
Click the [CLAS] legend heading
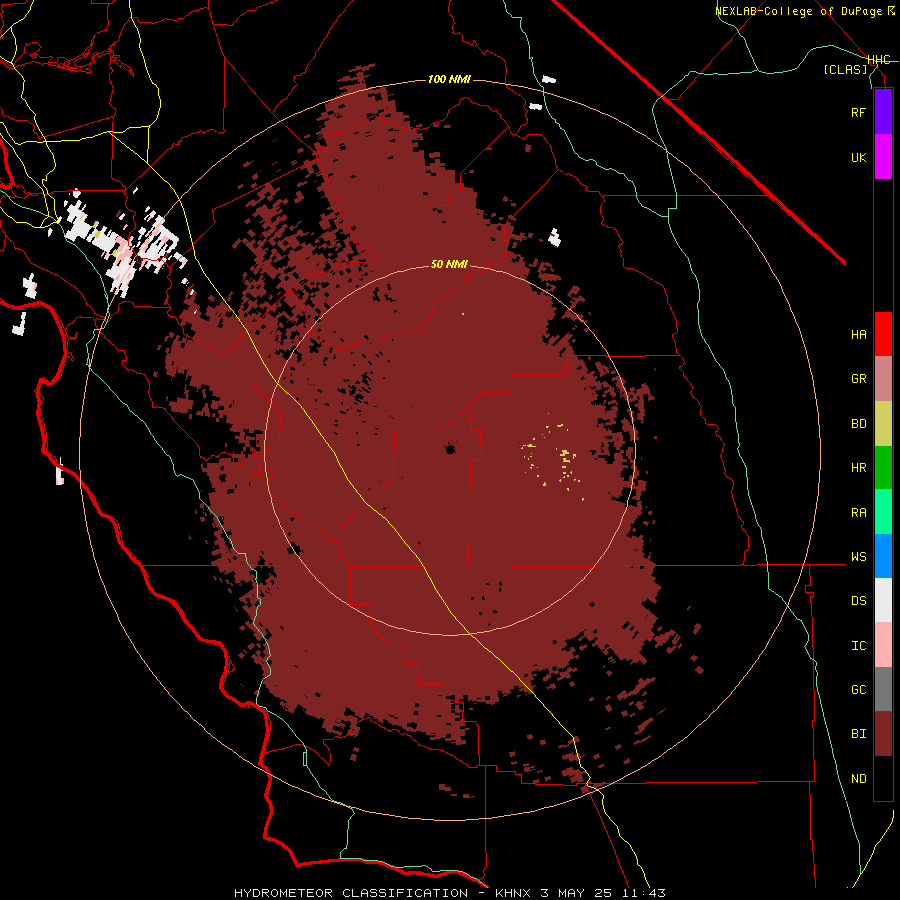point(845,69)
